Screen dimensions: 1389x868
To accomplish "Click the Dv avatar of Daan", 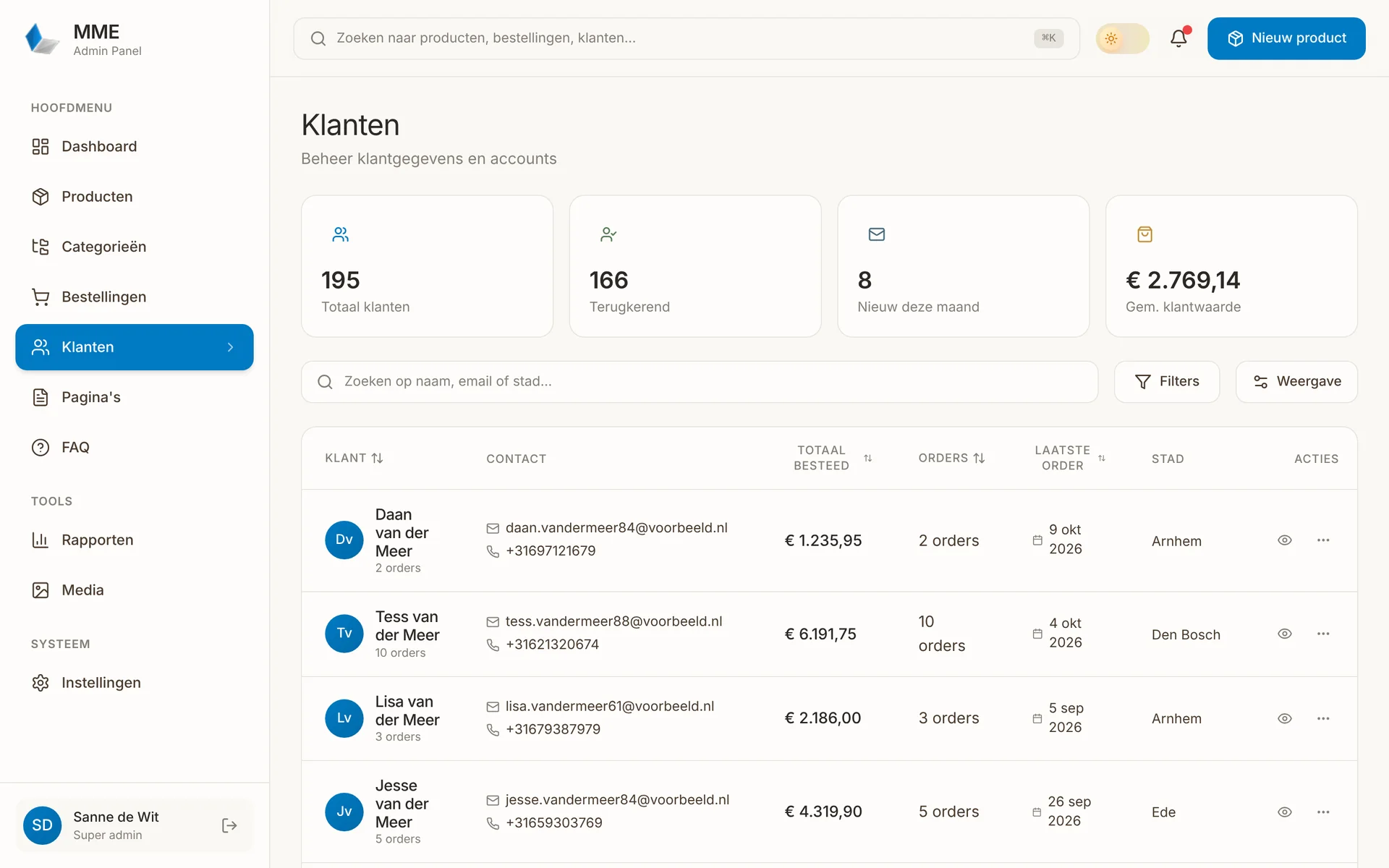I will pos(344,540).
